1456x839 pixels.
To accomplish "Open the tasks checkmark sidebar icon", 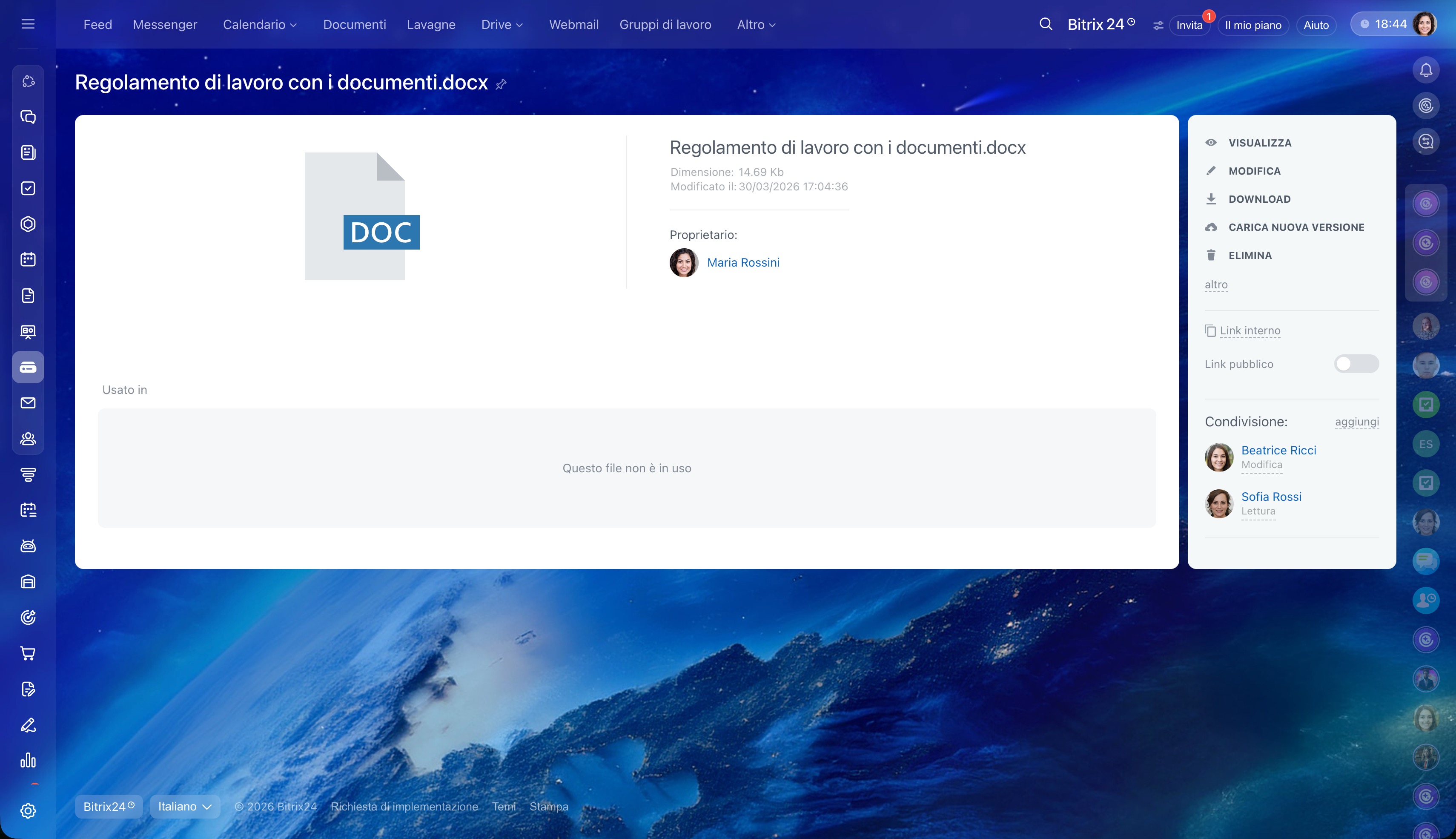I will [x=28, y=188].
